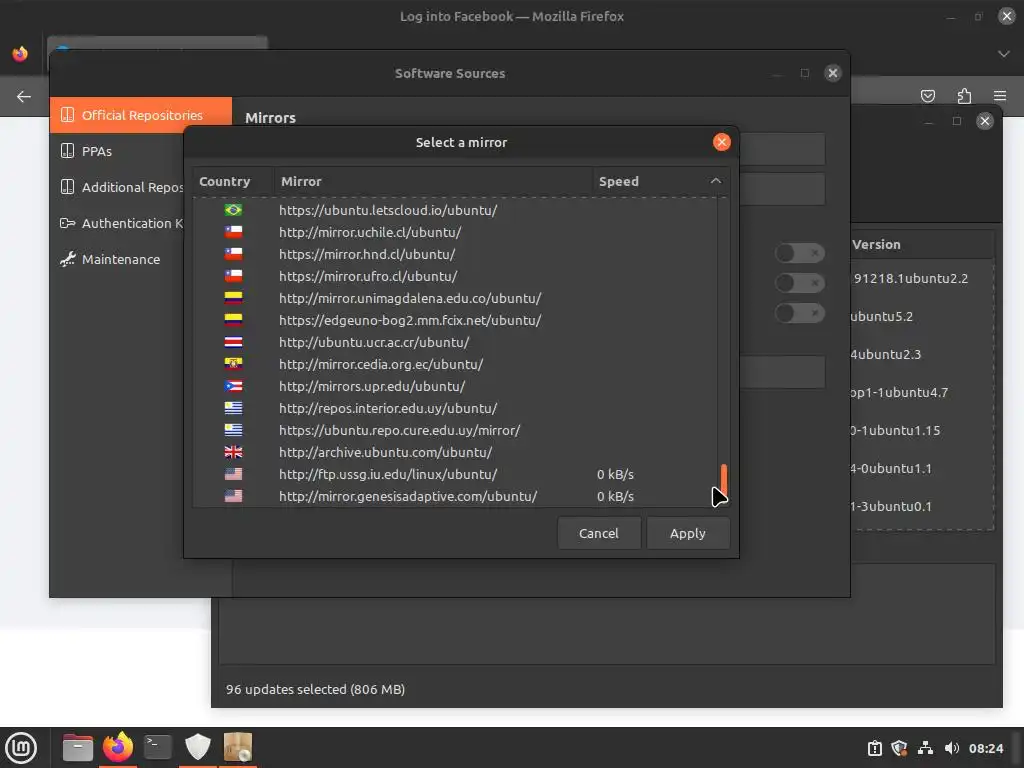Viewport: 1024px width, 768px height.
Task: Apply the selected mirror
Action: (x=688, y=534)
